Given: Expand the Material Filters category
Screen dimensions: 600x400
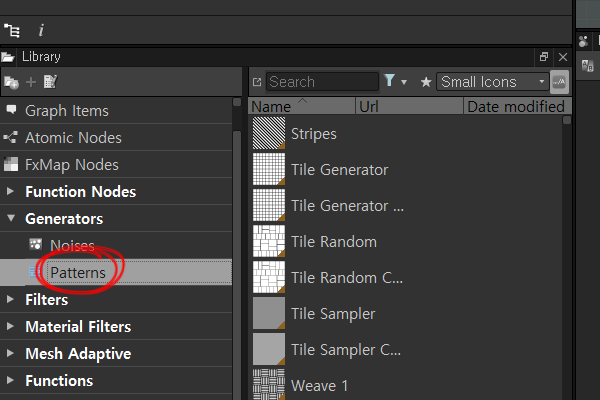Looking at the screenshot, I should (x=10, y=326).
